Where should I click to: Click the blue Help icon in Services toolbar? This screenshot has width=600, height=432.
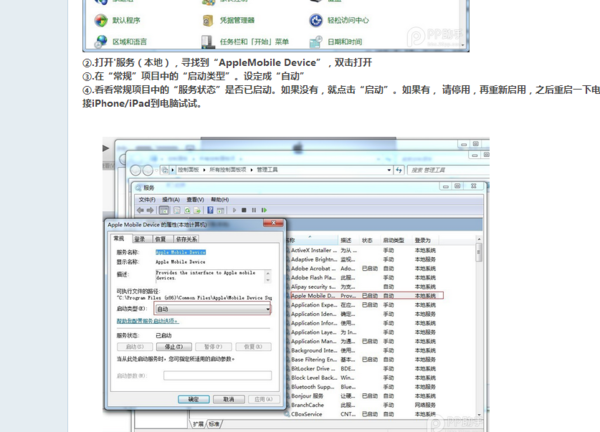click(210, 210)
